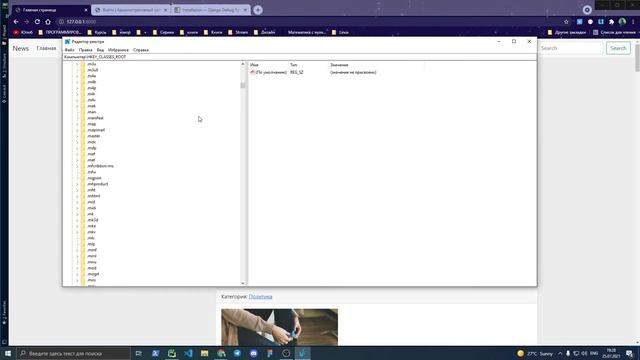Open the Файл menu in Registry Editor
This screenshot has height=360, width=640.
coord(69,50)
